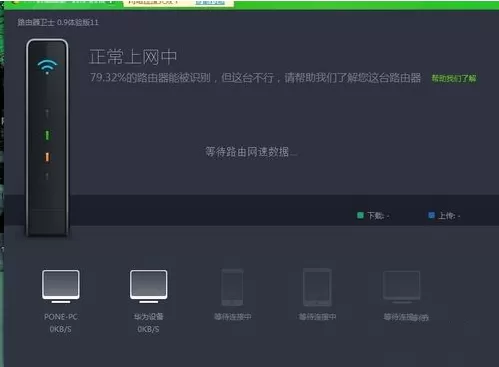This screenshot has height=367, width=499.
Task: Click the 下载 speed label
Action: tap(378, 216)
